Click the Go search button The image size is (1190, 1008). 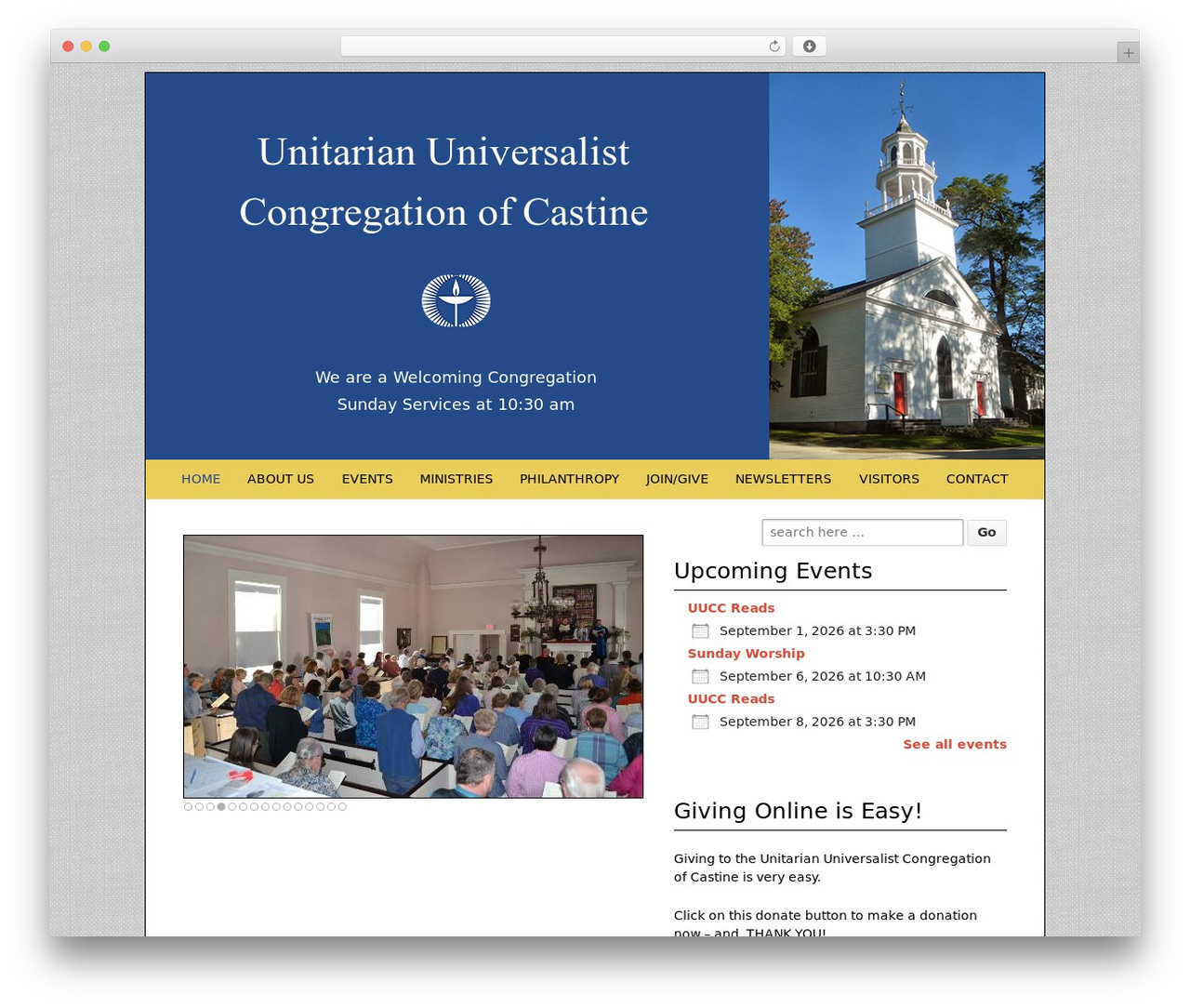pos(986,533)
